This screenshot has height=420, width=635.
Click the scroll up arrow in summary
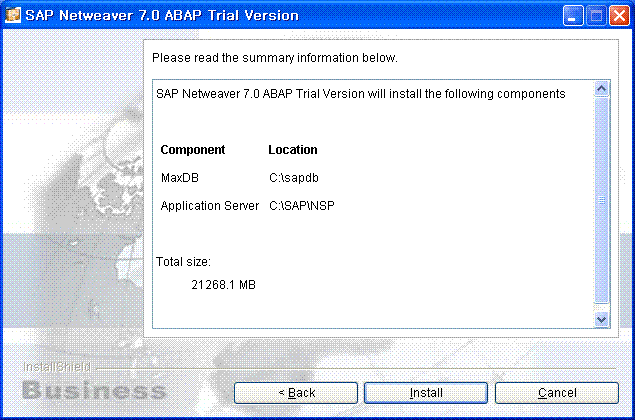coord(602,89)
